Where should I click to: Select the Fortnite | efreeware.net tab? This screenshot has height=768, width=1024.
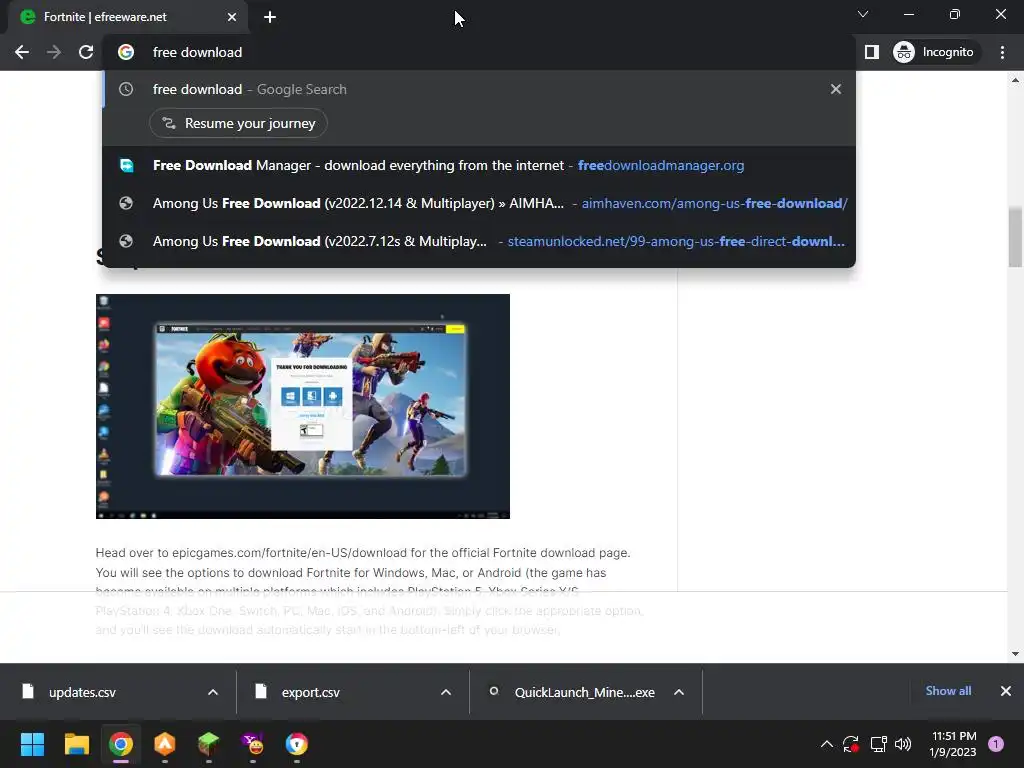click(128, 17)
